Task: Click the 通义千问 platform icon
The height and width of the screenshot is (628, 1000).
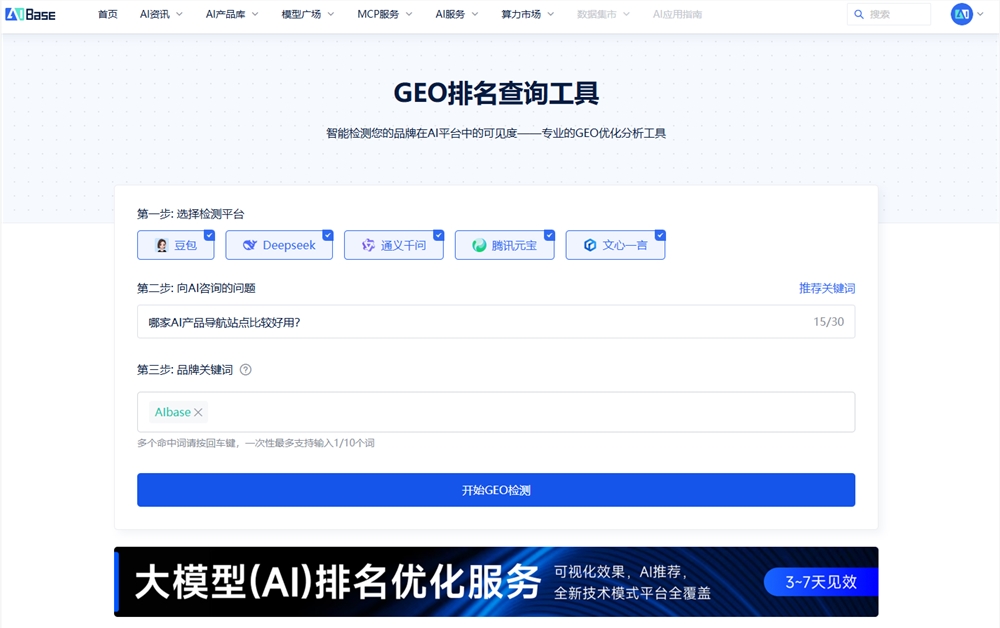Action: tap(367, 245)
